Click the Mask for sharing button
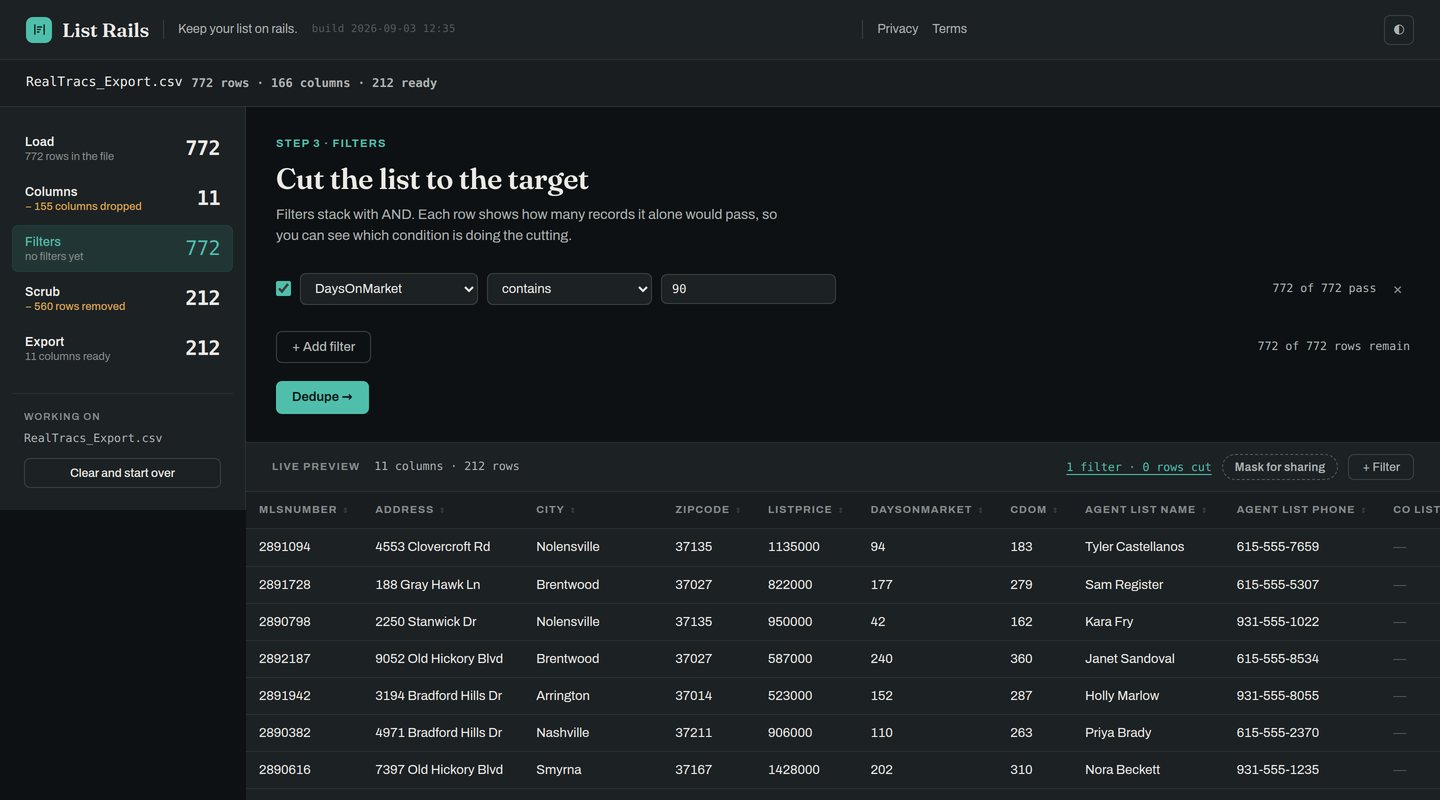Image resolution: width=1440 pixels, height=800 pixels. (1279, 467)
